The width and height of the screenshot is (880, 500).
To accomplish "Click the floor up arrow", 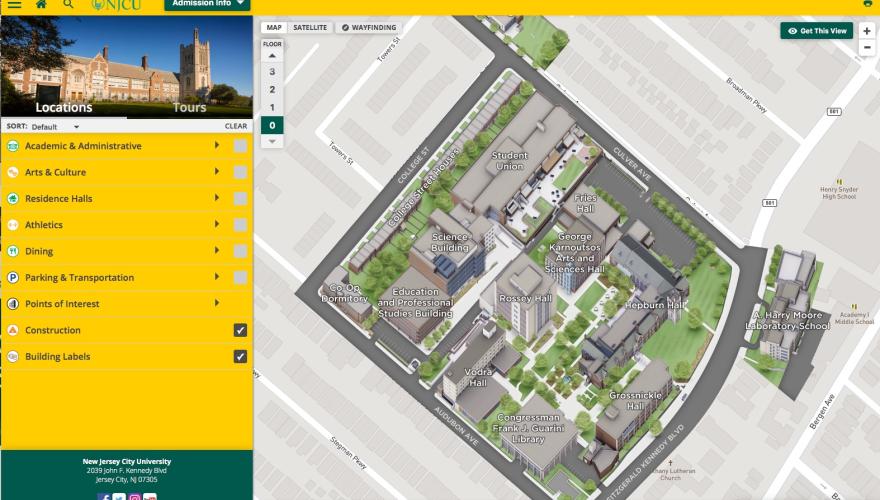I will point(272,56).
